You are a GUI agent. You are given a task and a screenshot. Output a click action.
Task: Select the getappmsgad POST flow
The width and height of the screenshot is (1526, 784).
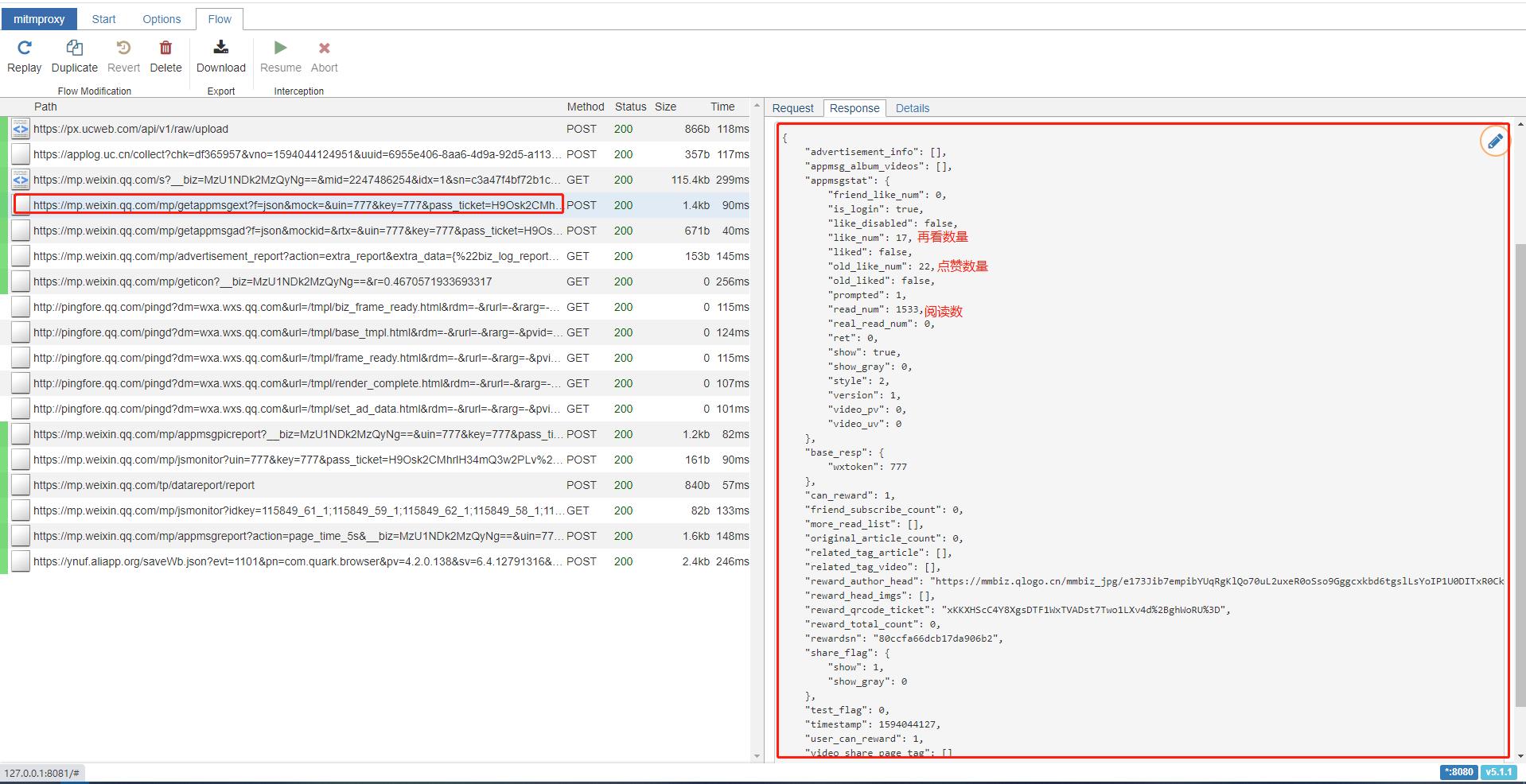296,231
